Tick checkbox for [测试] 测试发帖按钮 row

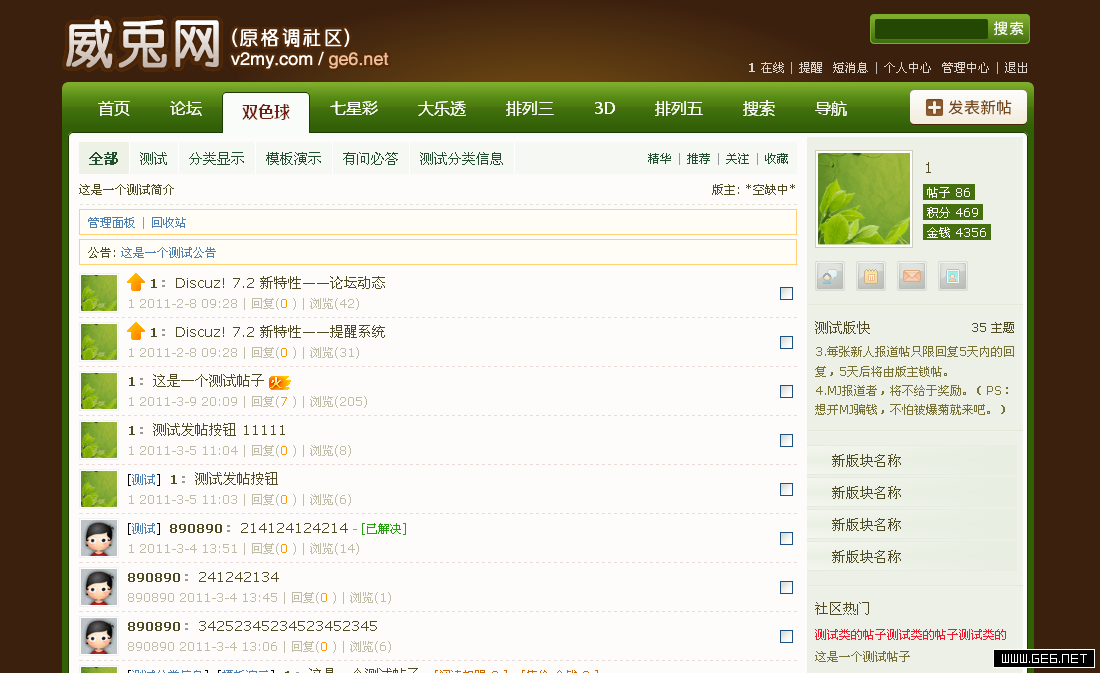tap(786, 490)
